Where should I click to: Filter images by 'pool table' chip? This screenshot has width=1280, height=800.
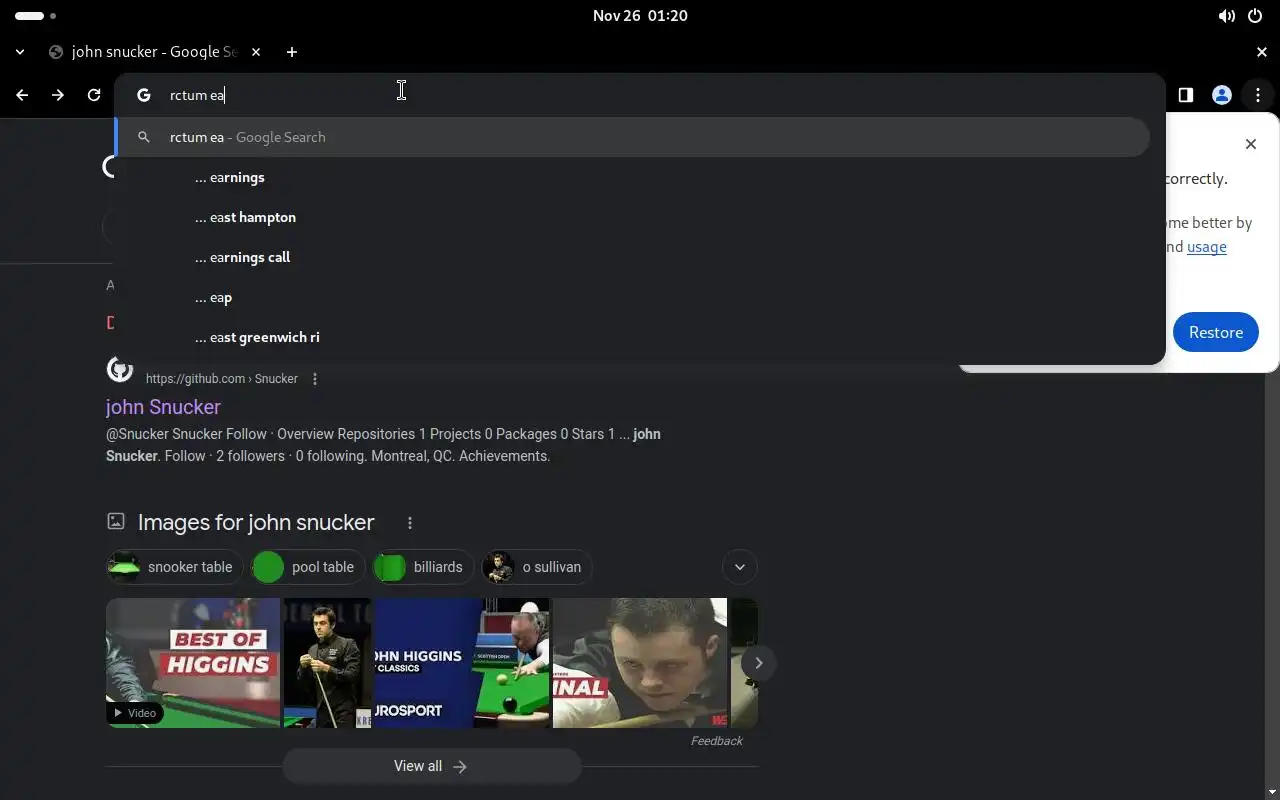coord(308,567)
